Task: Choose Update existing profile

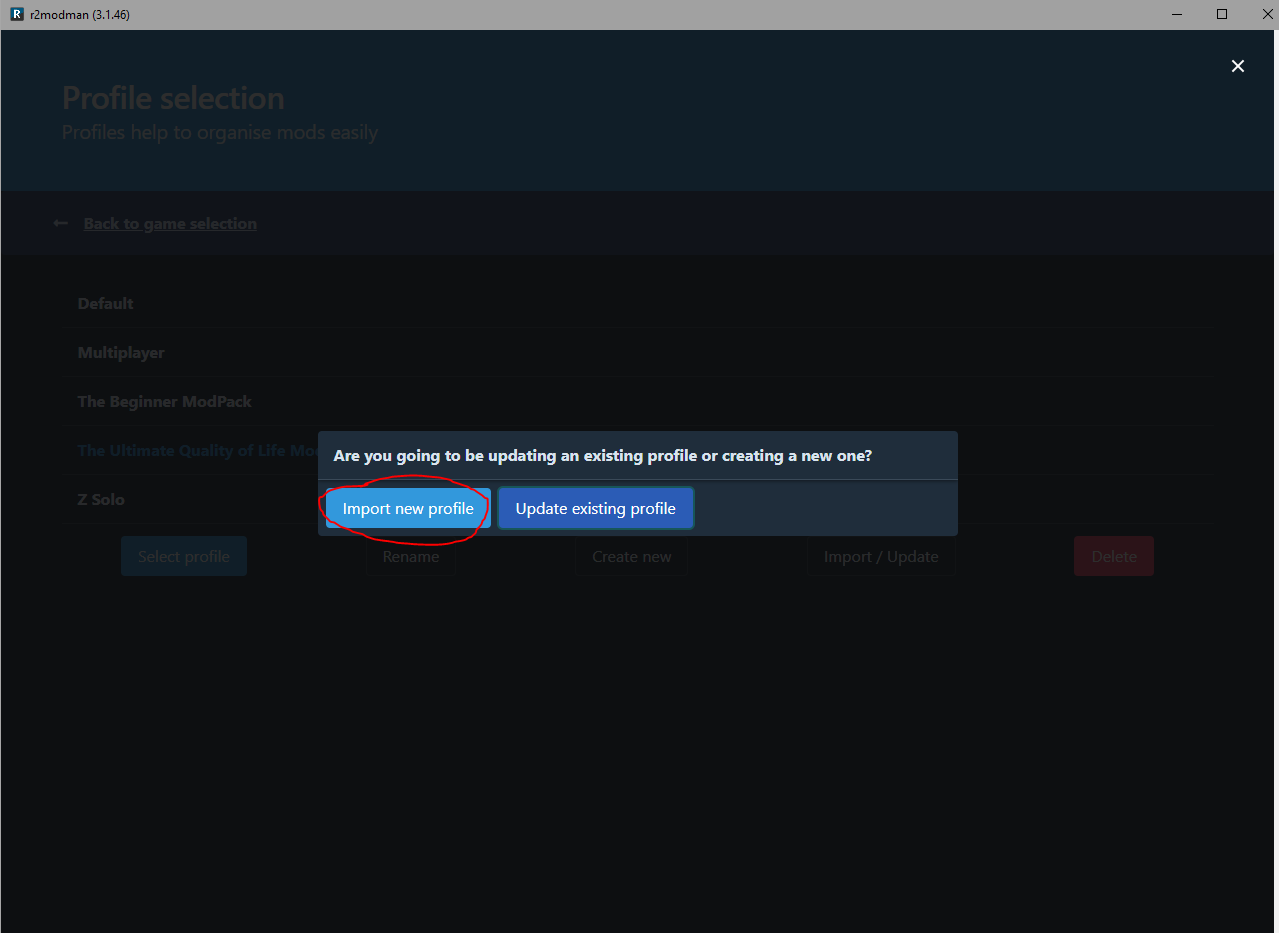Action: coord(595,508)
